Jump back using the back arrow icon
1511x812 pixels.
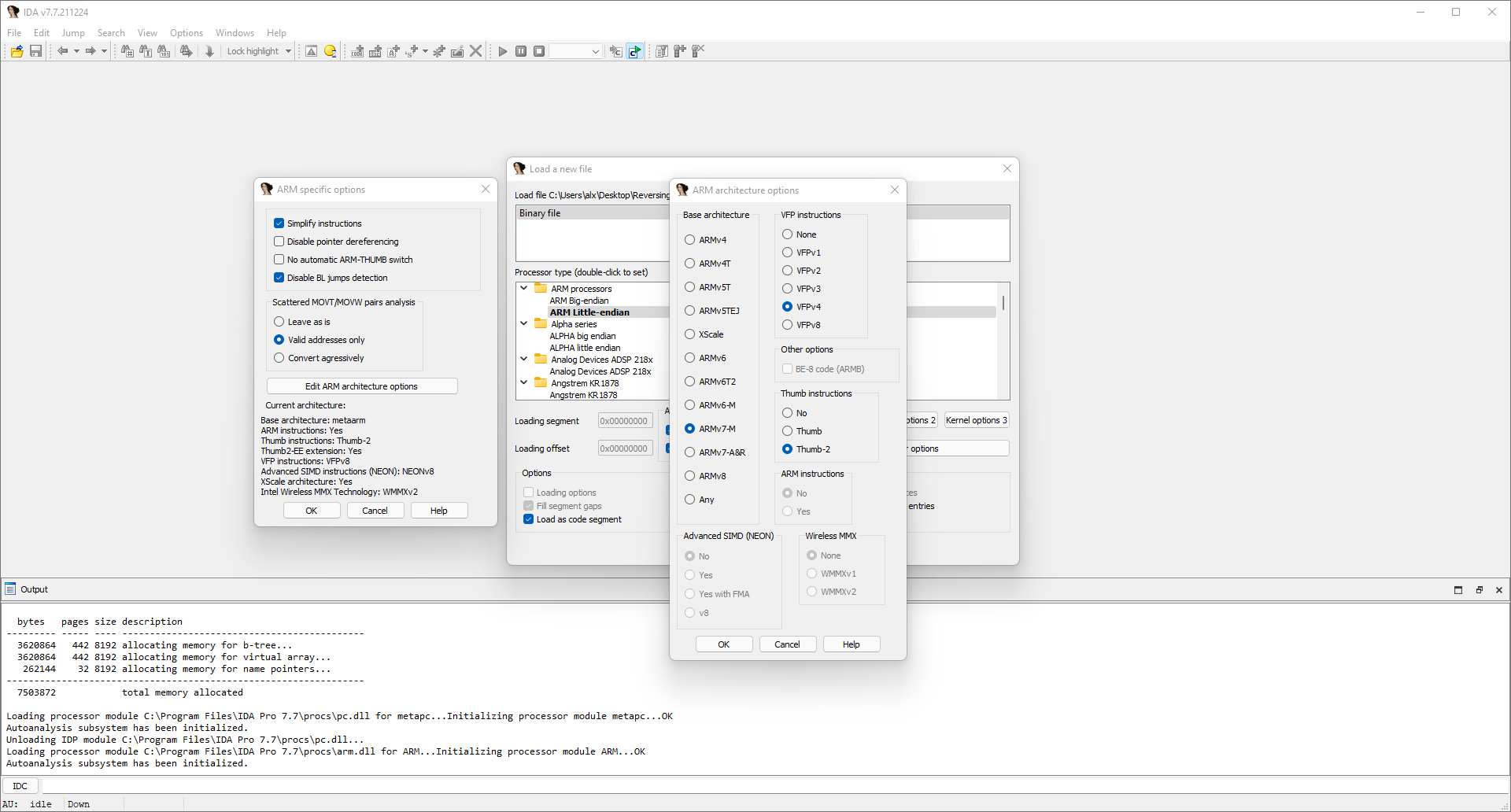(64, 50)
